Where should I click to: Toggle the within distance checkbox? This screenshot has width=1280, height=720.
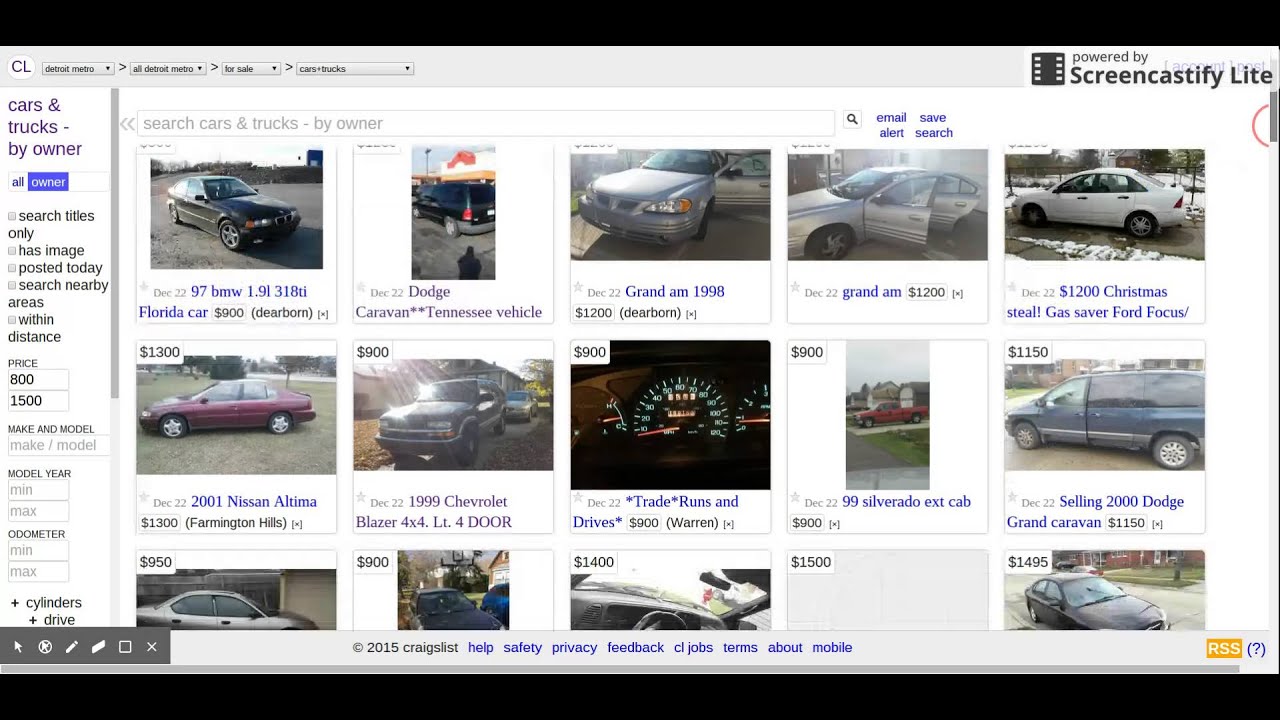tap(12, 320)
